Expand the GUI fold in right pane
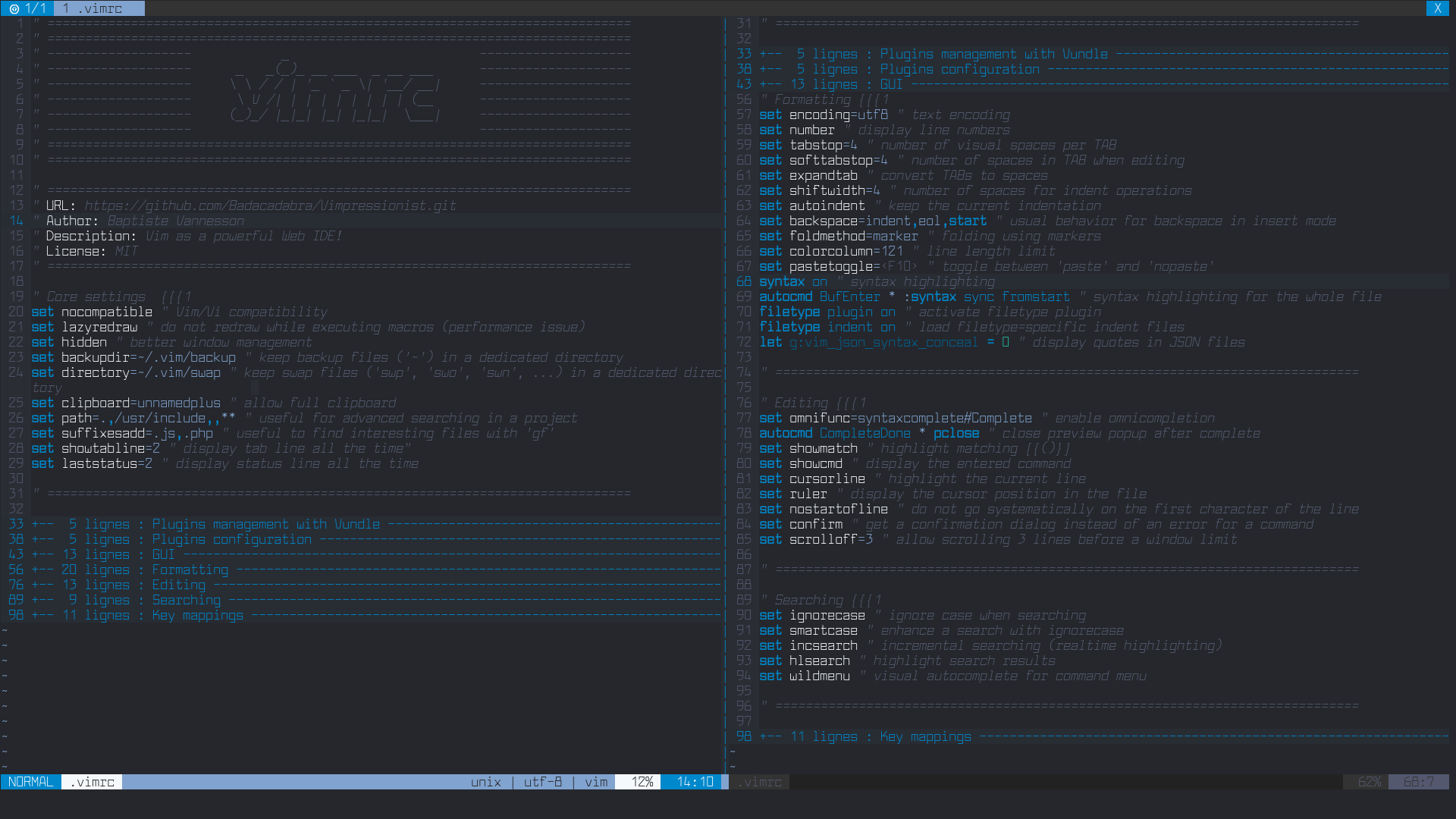Viewport: 1456px width, 819px height. [x=891, y=84]
